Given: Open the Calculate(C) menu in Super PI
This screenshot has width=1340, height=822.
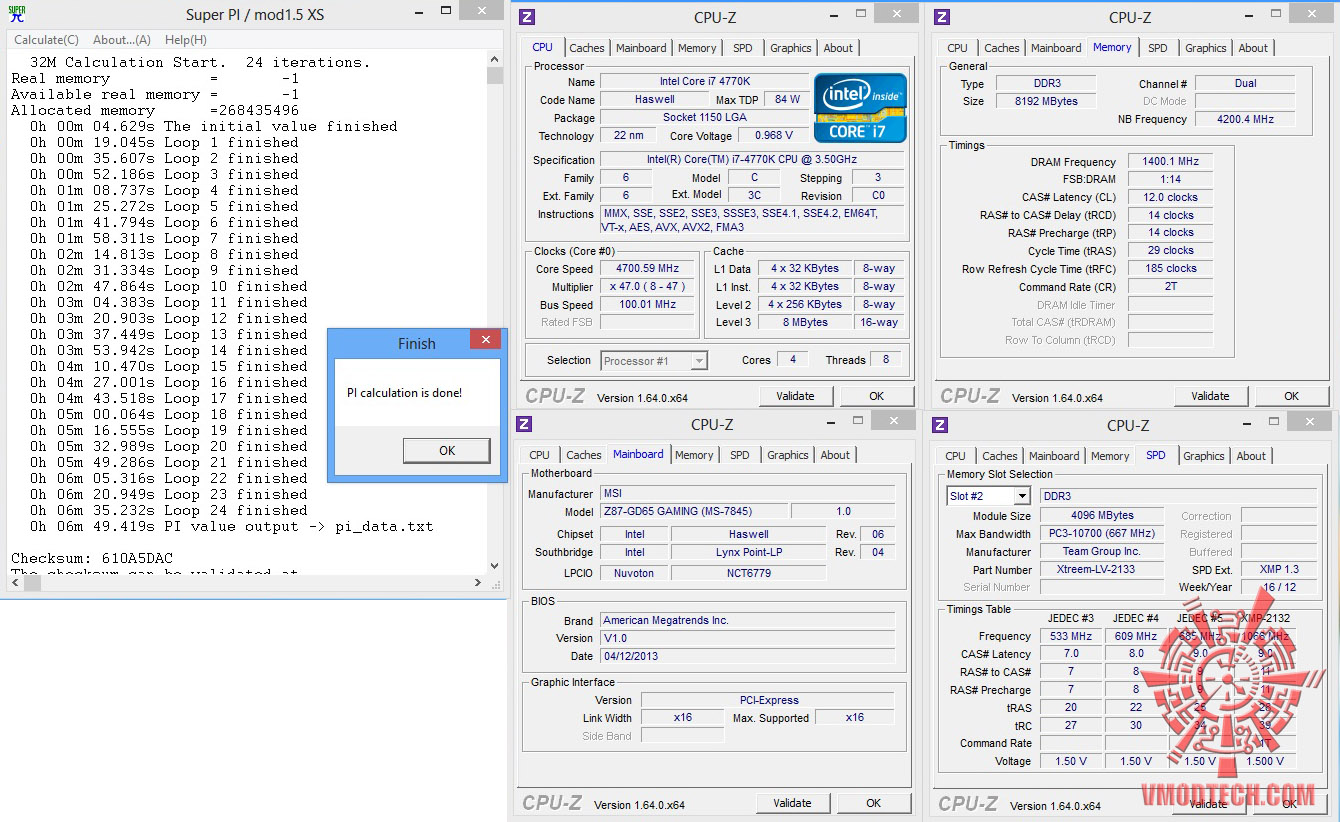Looking at the screenshot, I should pyautogui.click(x=46, y=40).
